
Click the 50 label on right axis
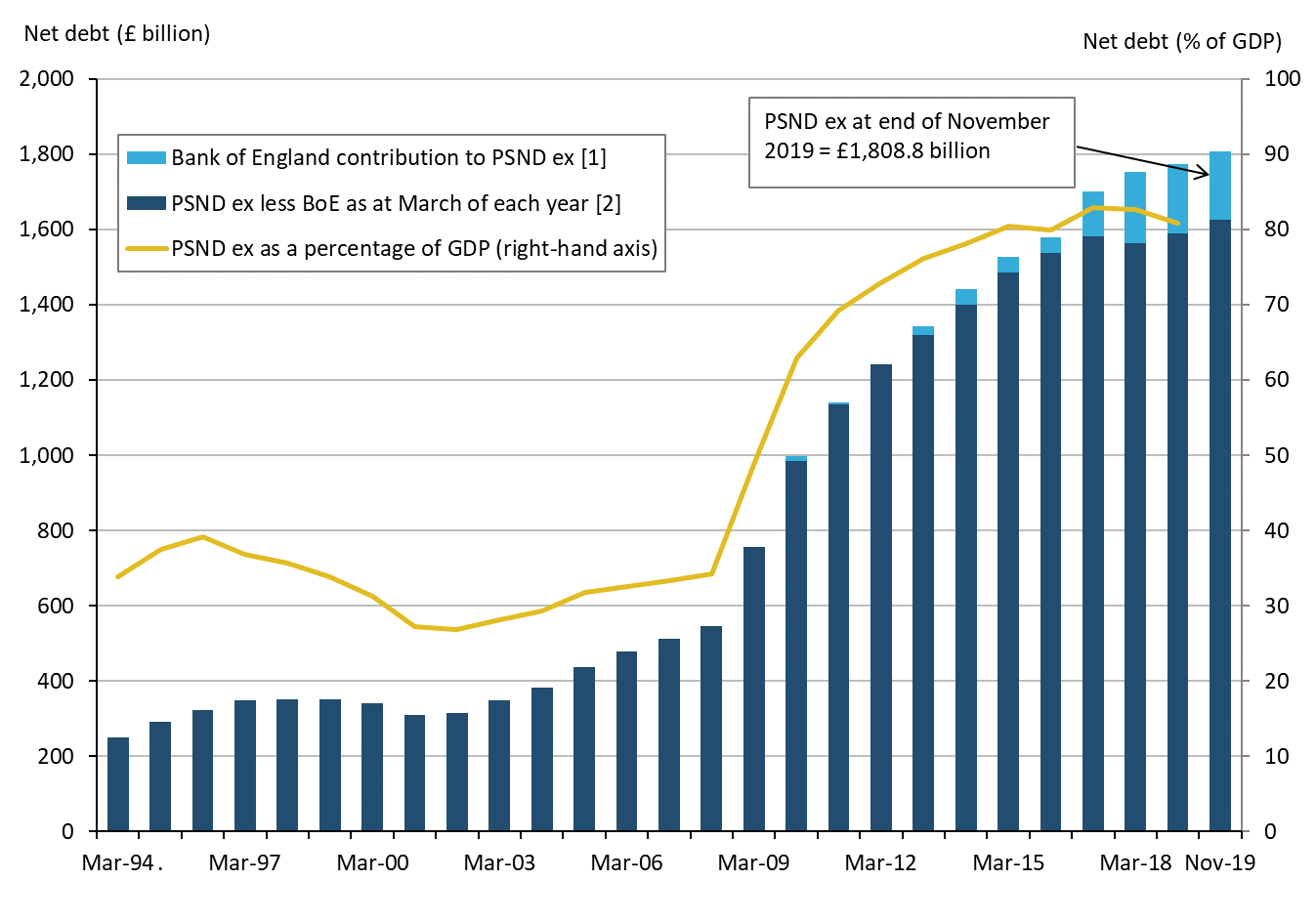coord(1276,455)
